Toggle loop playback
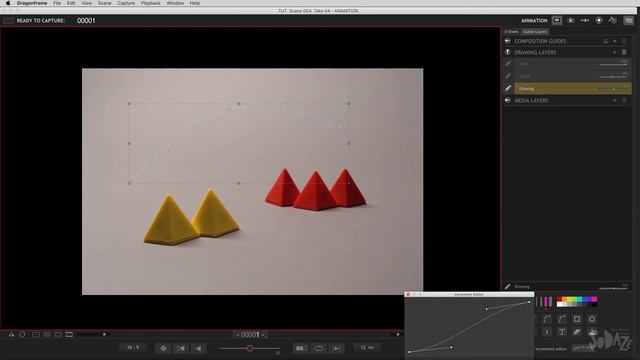Screen dimensions: 640x360 click(x=318, y=348)
